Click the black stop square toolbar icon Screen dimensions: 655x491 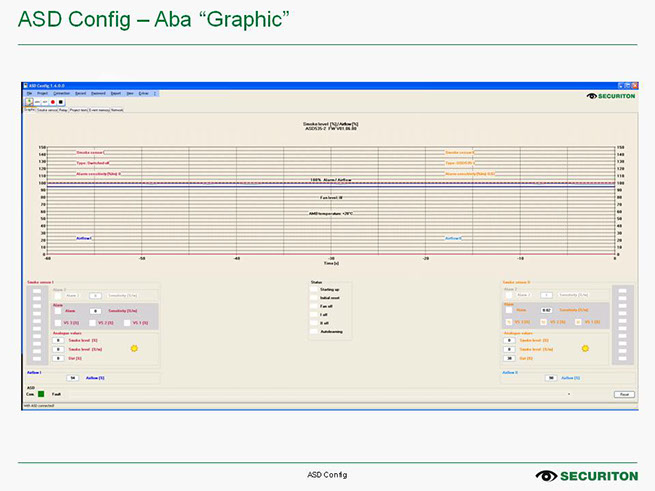point(61,102)
